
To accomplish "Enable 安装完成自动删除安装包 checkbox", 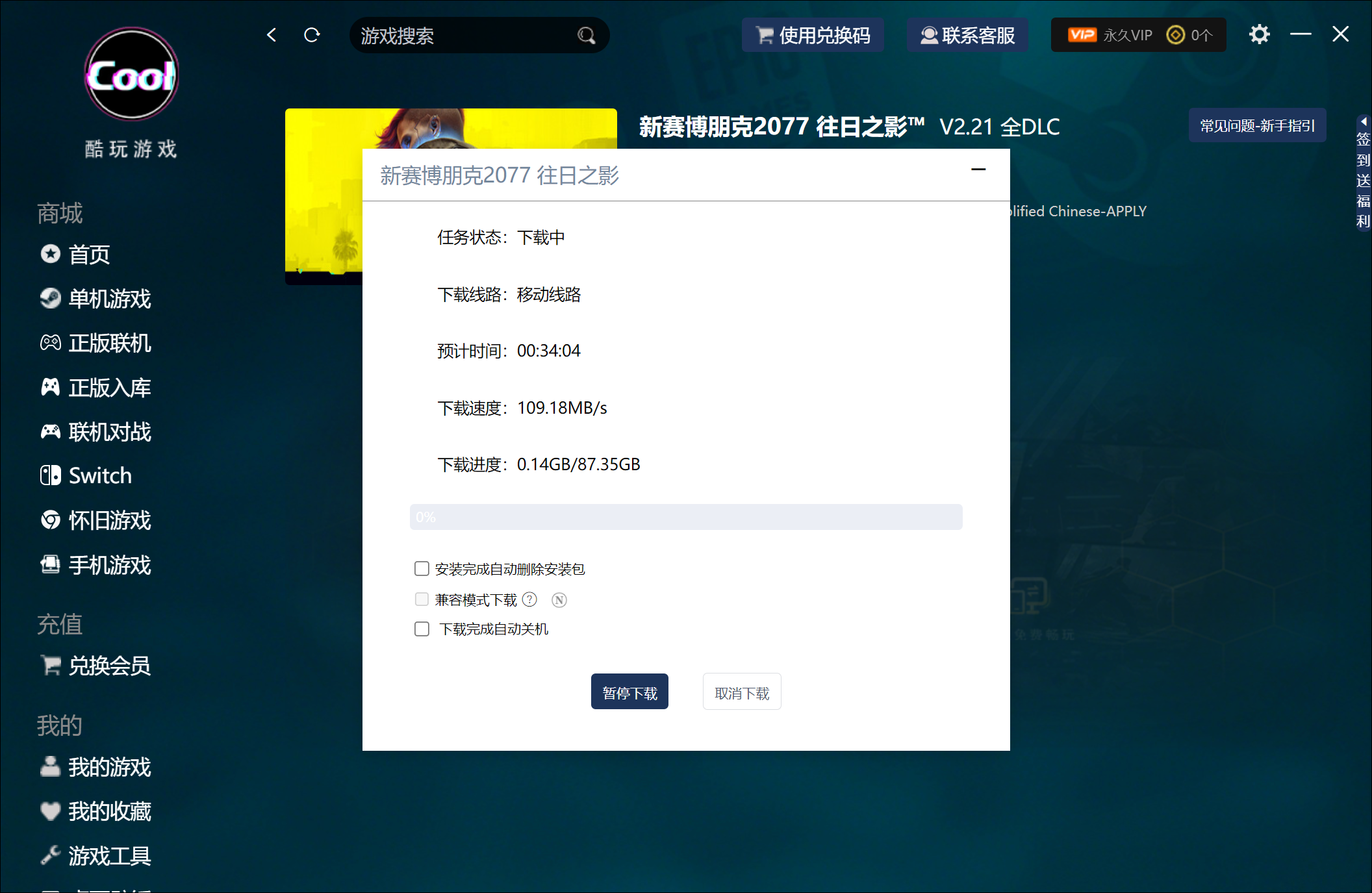I will click(x=422, y=569).
